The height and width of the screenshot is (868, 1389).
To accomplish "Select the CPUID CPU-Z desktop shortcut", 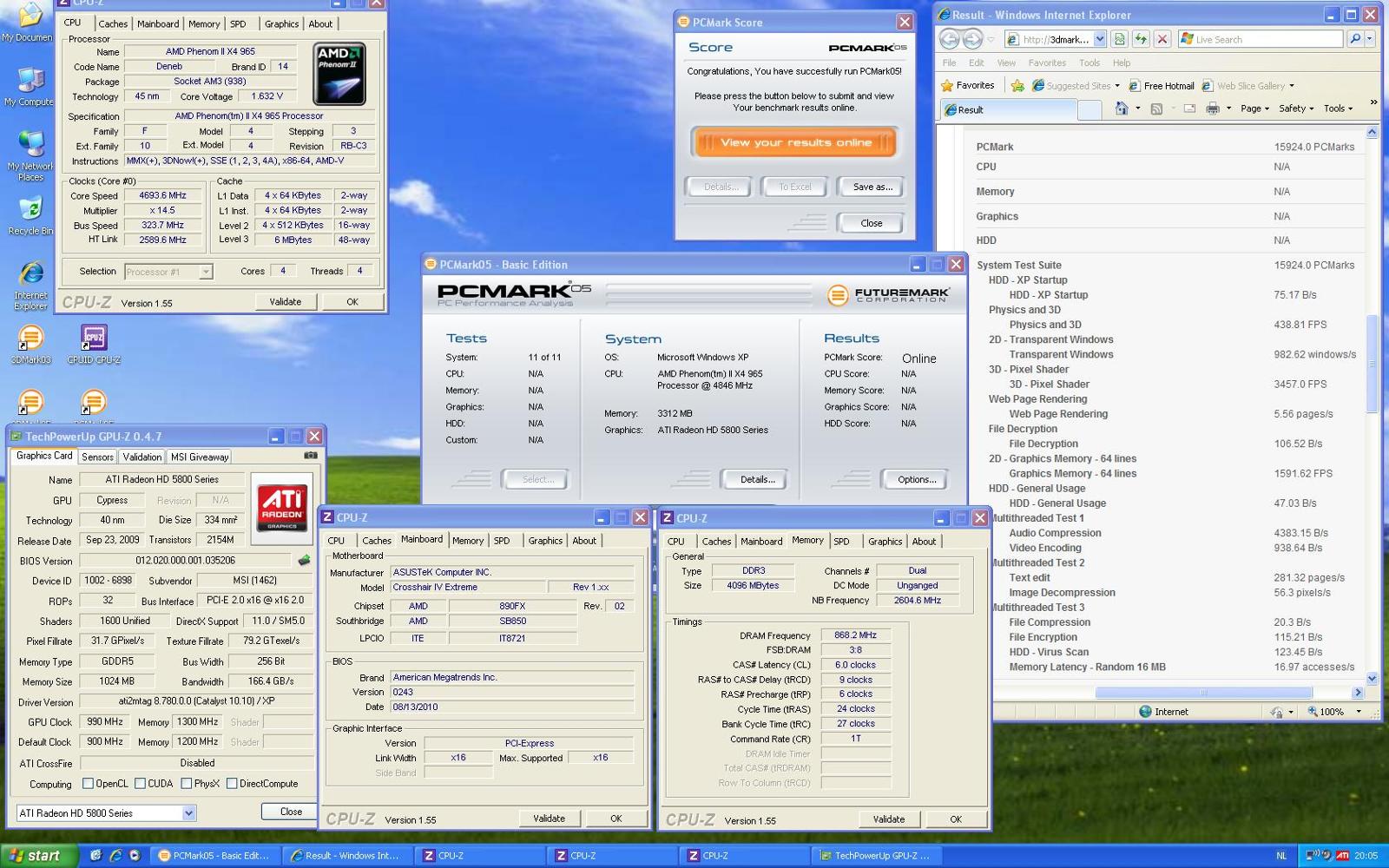I will (x=94, y=344).
